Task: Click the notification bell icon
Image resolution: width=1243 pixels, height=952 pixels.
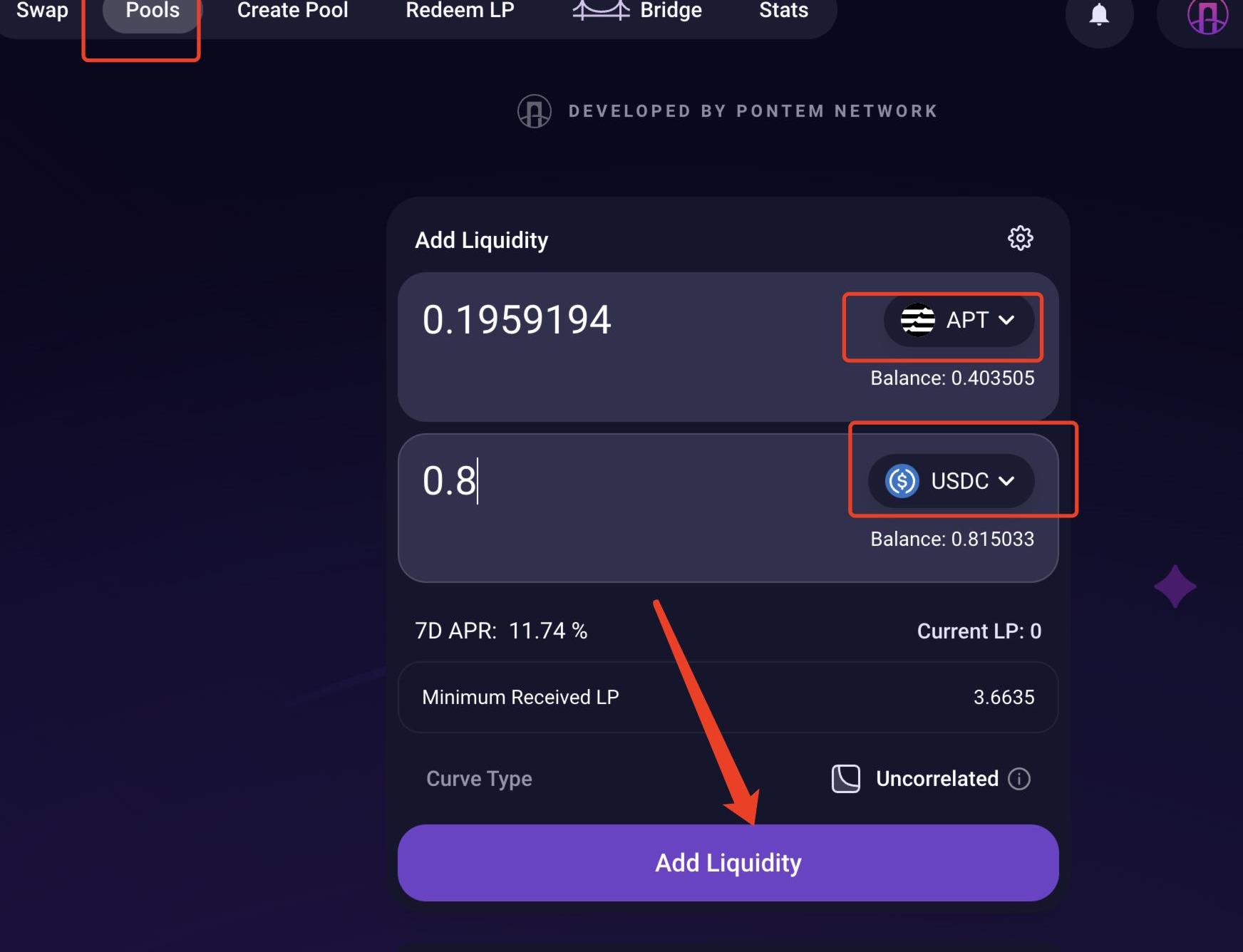Action: tap(1099, 14)
